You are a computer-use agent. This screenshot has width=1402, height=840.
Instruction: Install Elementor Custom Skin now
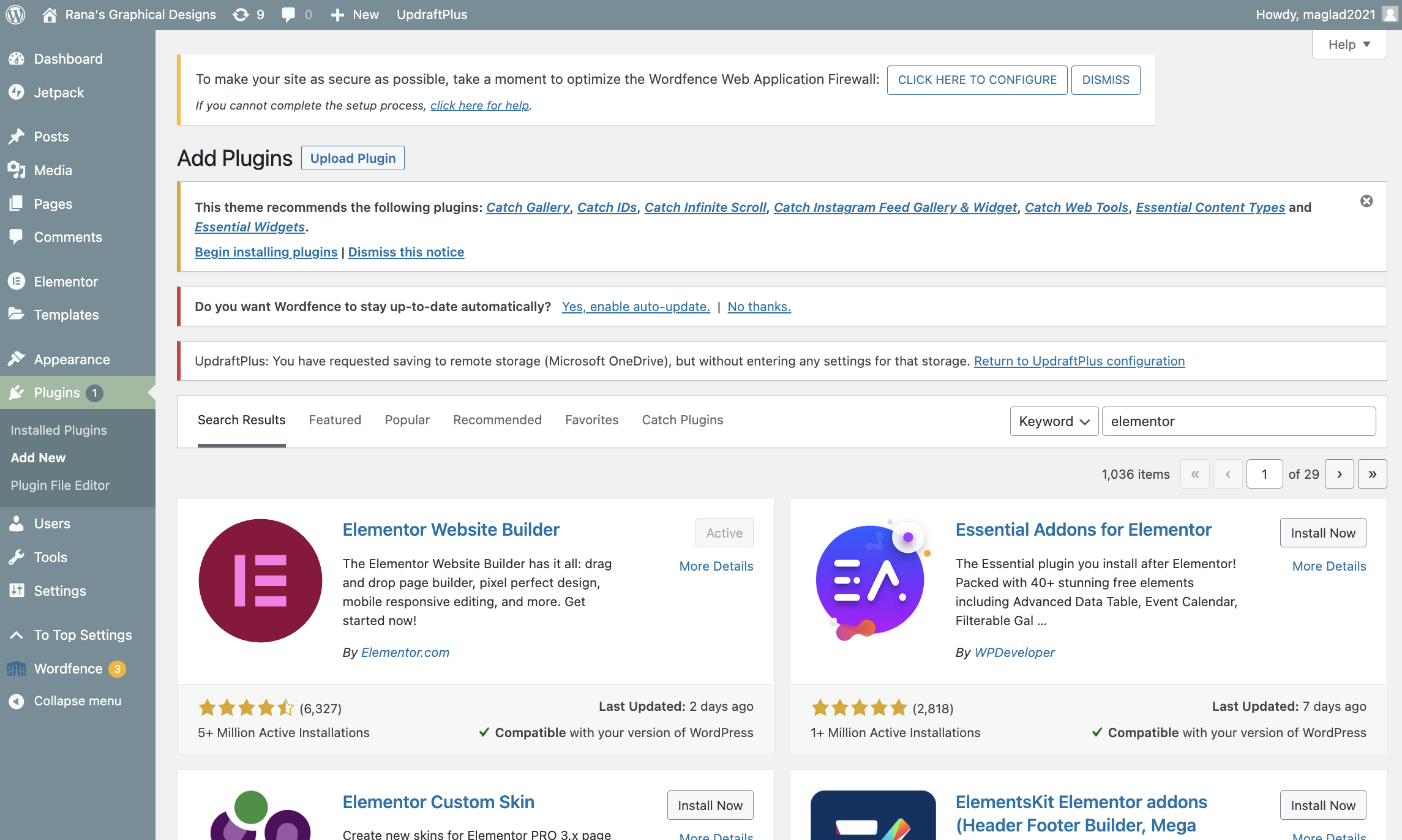click(x=710, y=805)
